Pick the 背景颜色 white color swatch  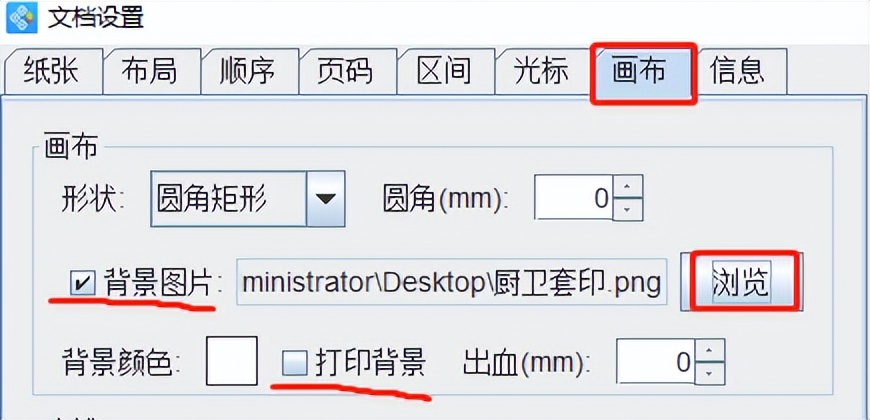click(x=231, y=360)
